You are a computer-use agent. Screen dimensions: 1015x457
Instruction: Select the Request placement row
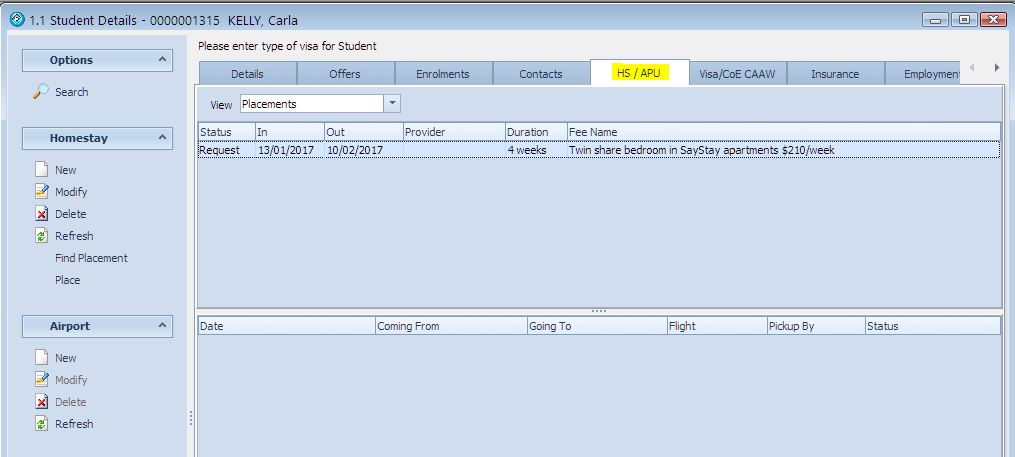pyautogui.click(x=598, y=150)
